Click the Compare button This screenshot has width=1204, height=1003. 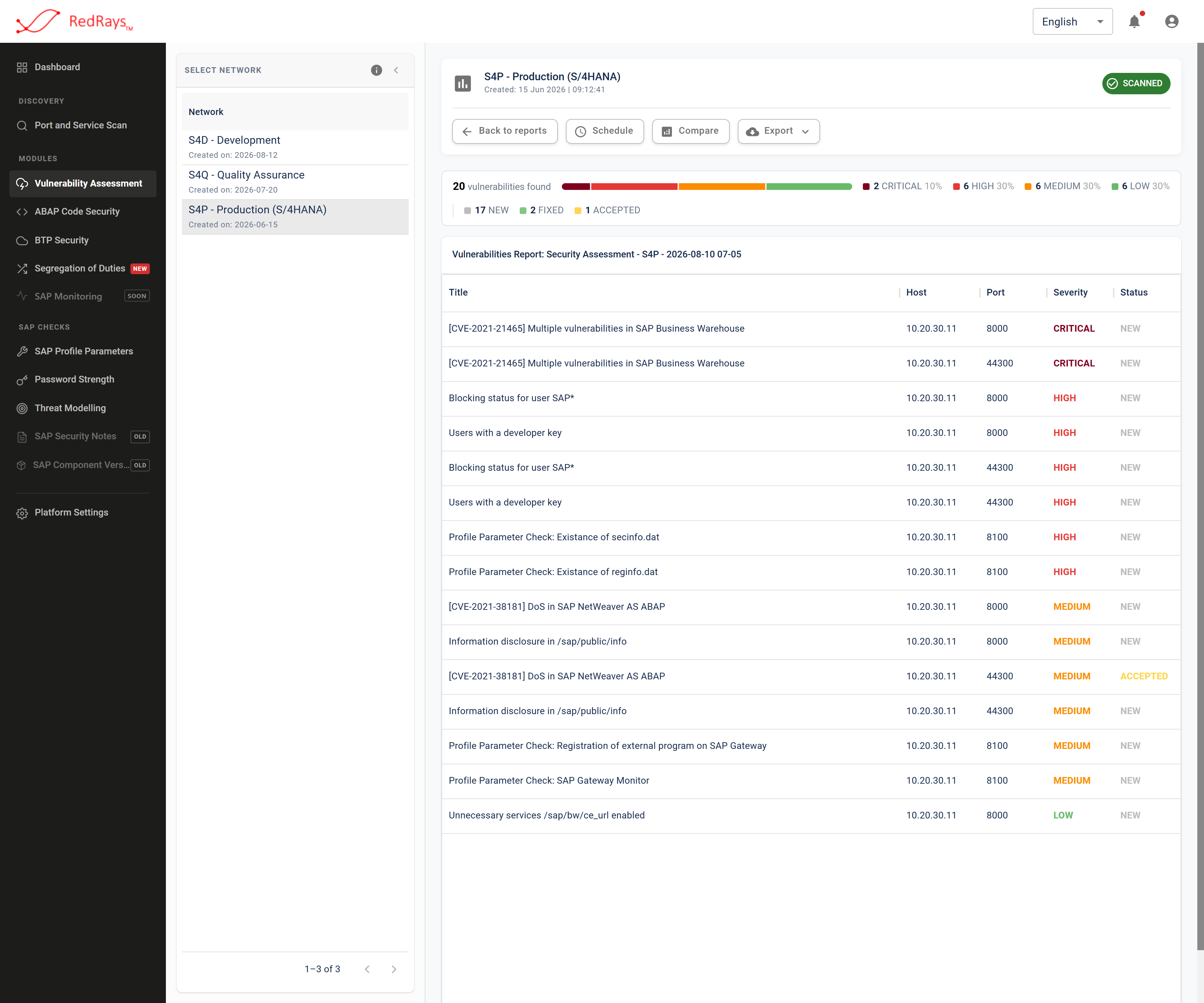click(x=690, y=131)
